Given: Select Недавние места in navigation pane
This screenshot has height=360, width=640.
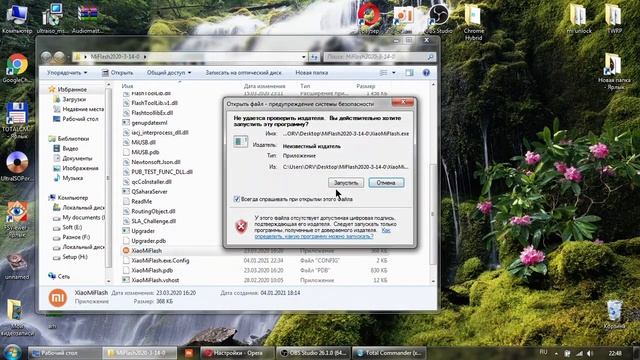Looking at the screenshot, I should [78, 109].
